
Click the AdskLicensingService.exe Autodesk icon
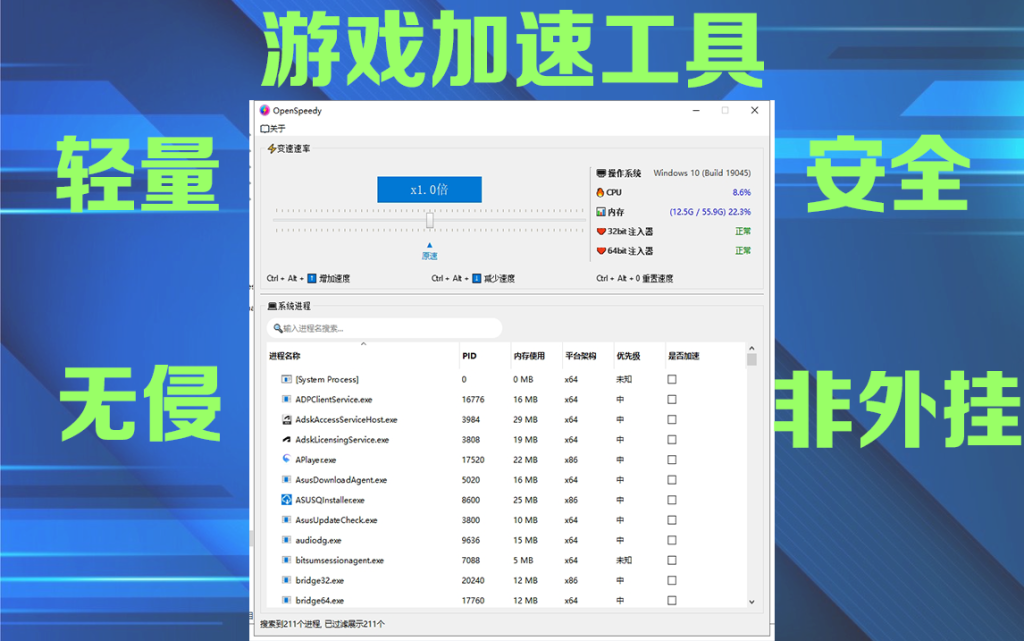(x=286, y=439)
